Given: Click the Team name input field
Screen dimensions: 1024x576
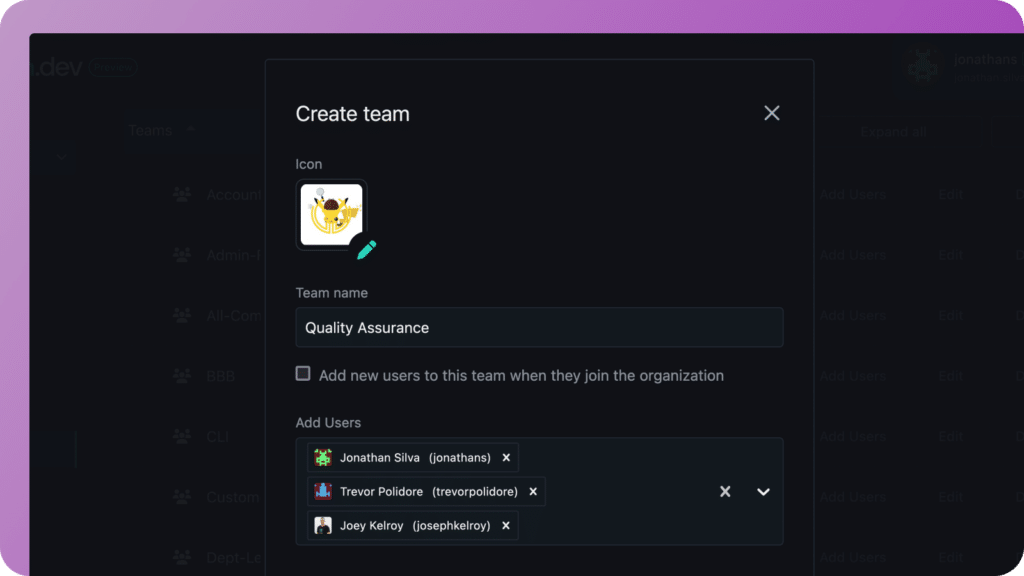Looking at the screenshot, I should point(539,327).
